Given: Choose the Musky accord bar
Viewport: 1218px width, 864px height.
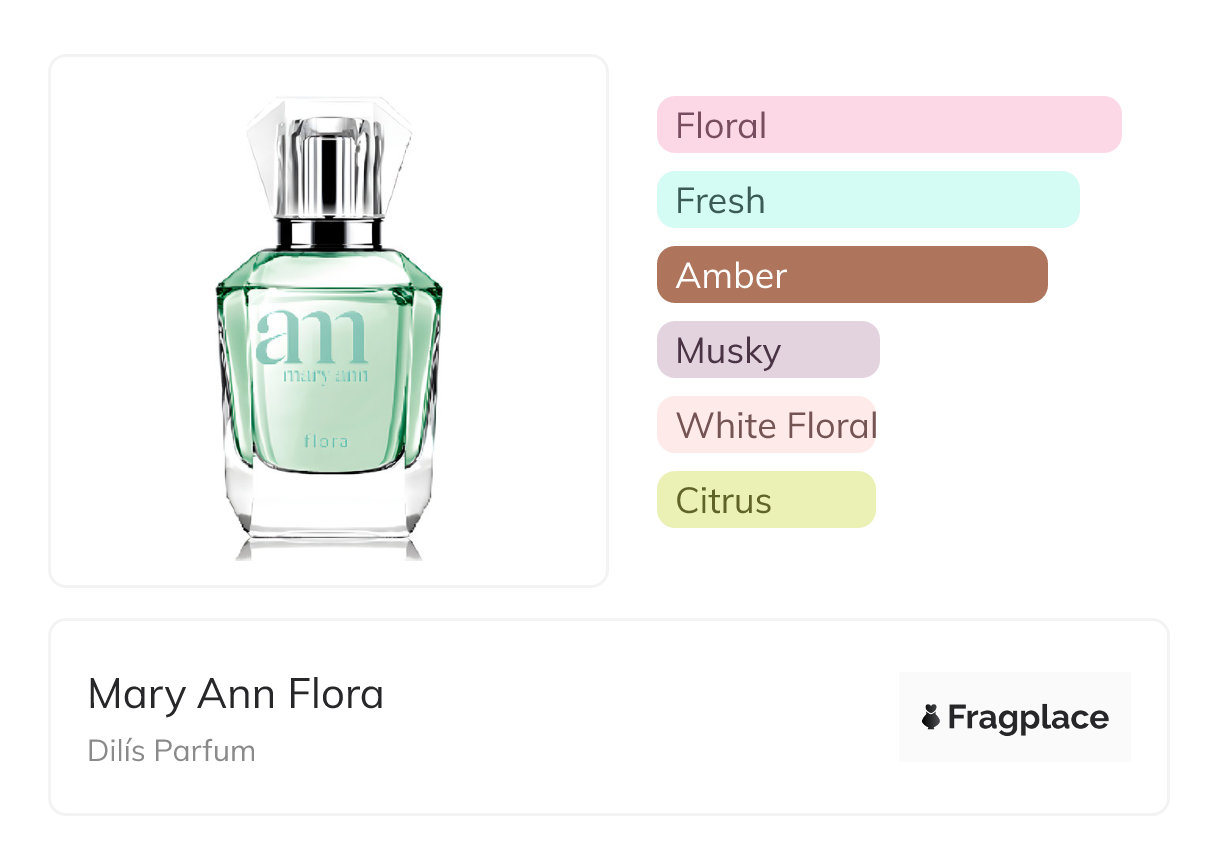Looking at the screenshot, I should [x=768, y=350].
